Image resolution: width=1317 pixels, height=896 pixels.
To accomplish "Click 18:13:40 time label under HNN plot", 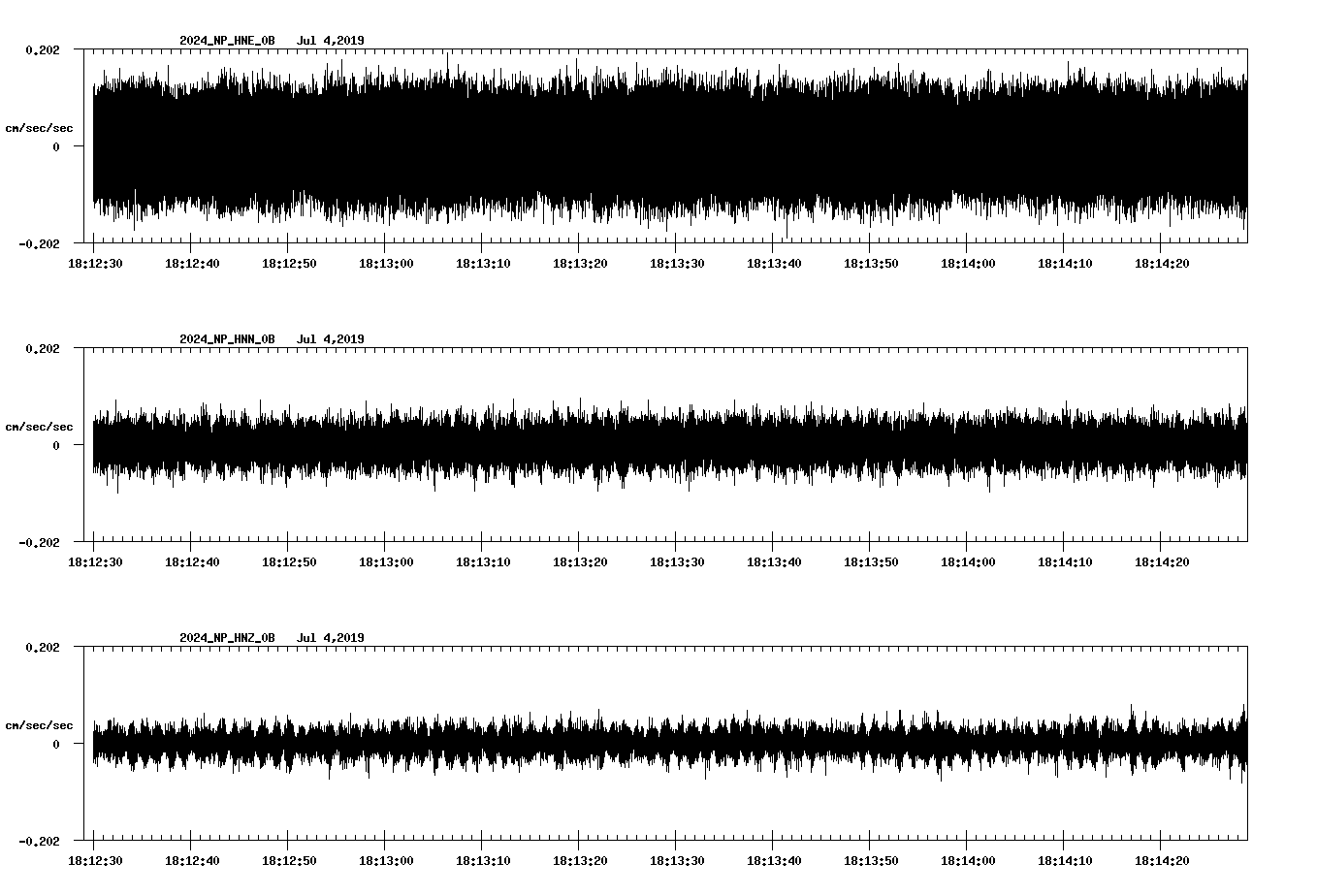I will point(774,561).
